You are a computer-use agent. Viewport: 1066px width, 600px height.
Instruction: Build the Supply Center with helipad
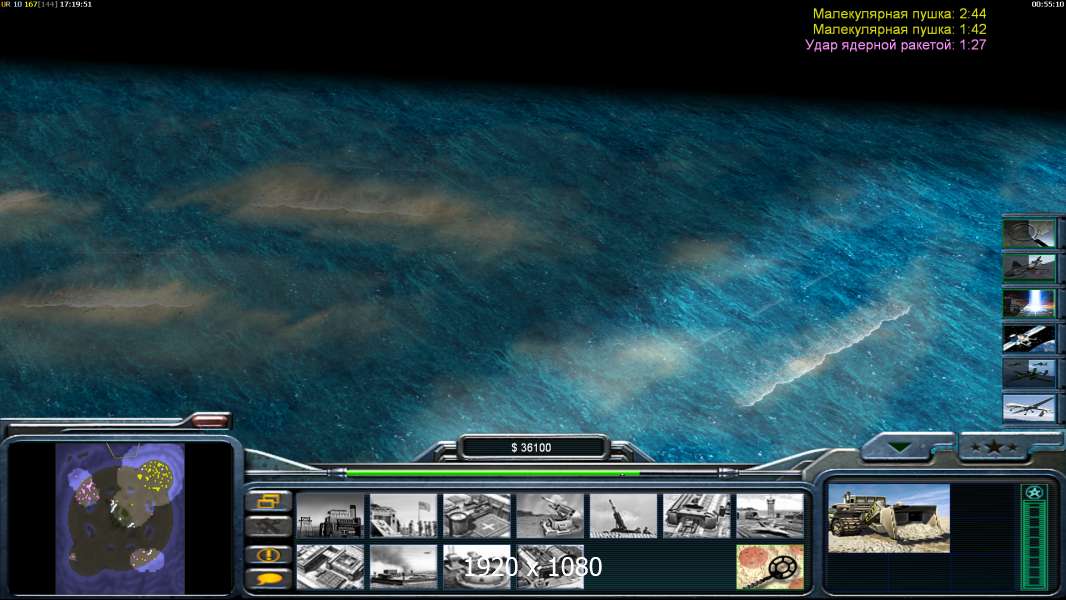click(477, 516)
